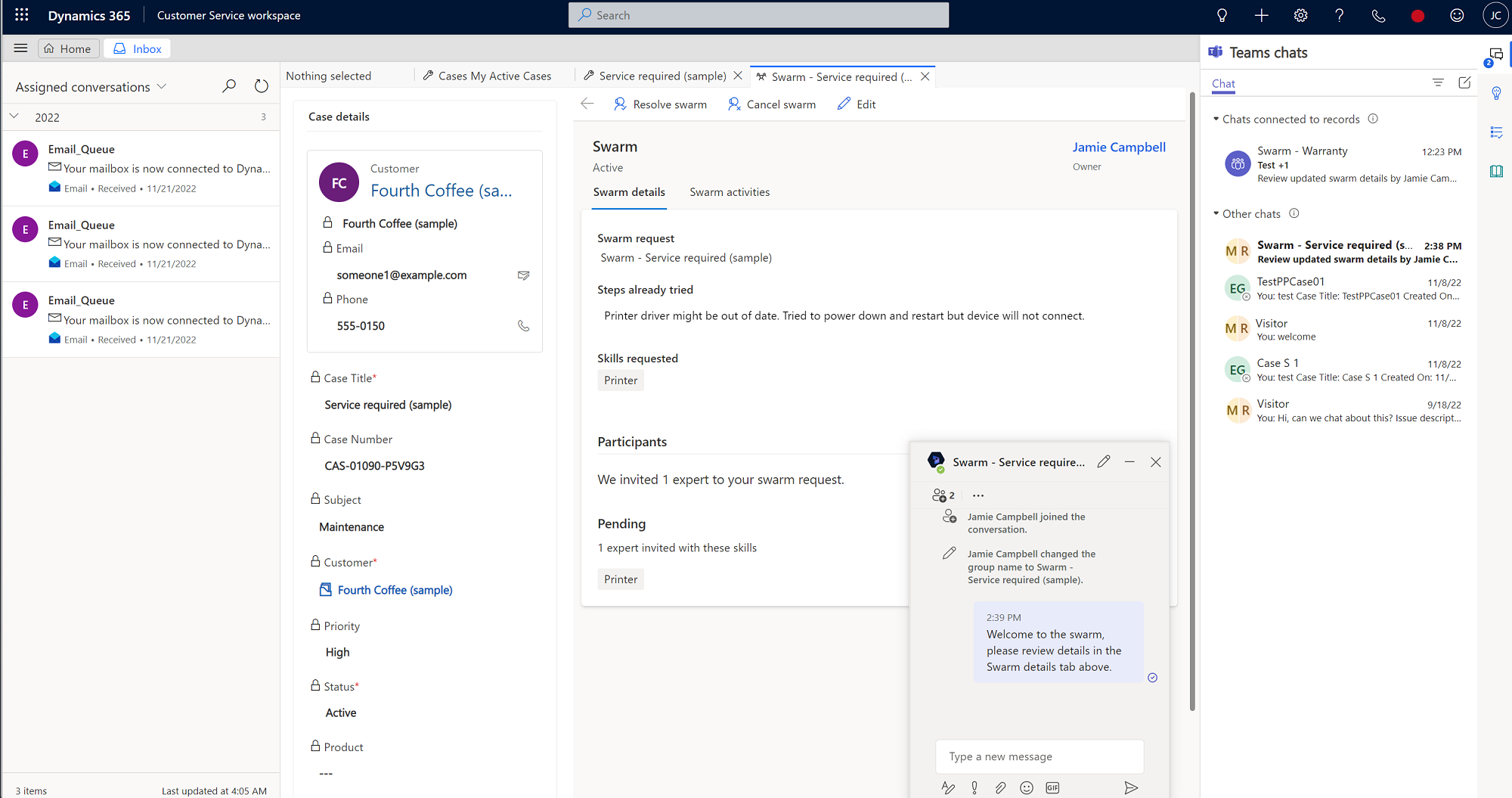This screenshot has height=798, width=1512.
Task: Open the GIF picker in chat composer
Action: [x=1052, y=787]
